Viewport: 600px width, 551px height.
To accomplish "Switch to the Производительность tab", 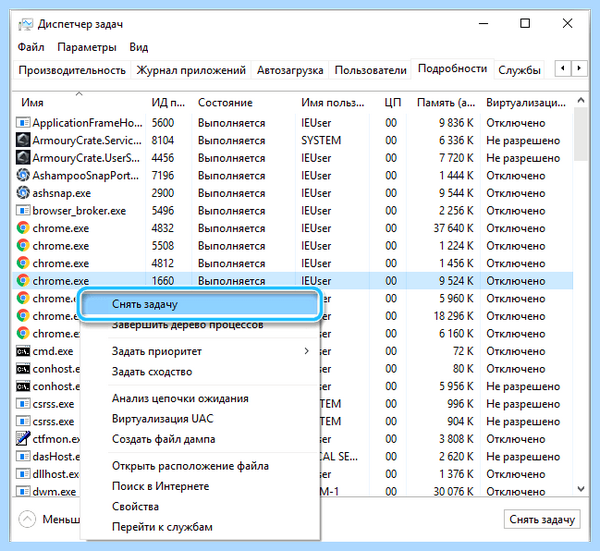I will (72, 70).
